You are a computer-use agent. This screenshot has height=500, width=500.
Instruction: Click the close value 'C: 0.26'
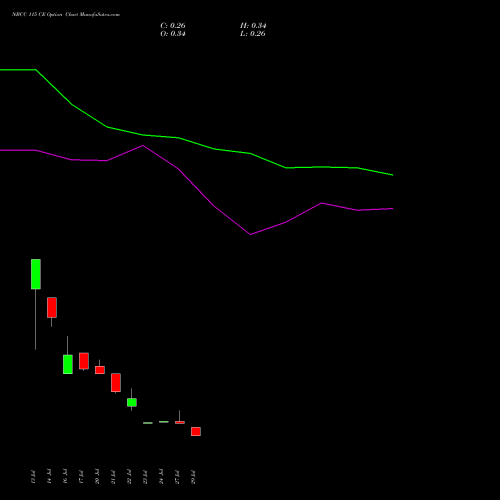point(173,26)
